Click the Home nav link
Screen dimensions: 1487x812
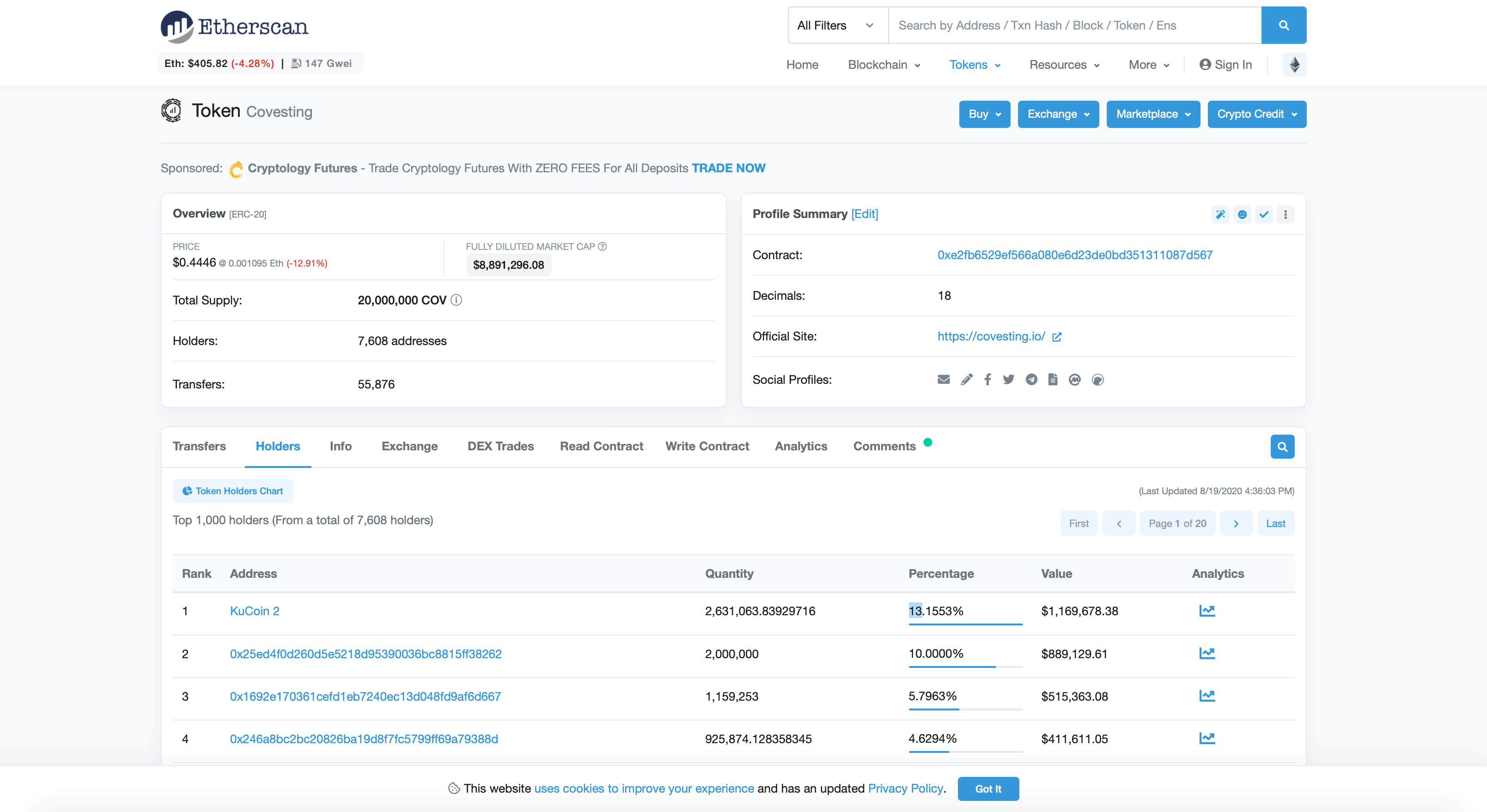coord(802,65)
